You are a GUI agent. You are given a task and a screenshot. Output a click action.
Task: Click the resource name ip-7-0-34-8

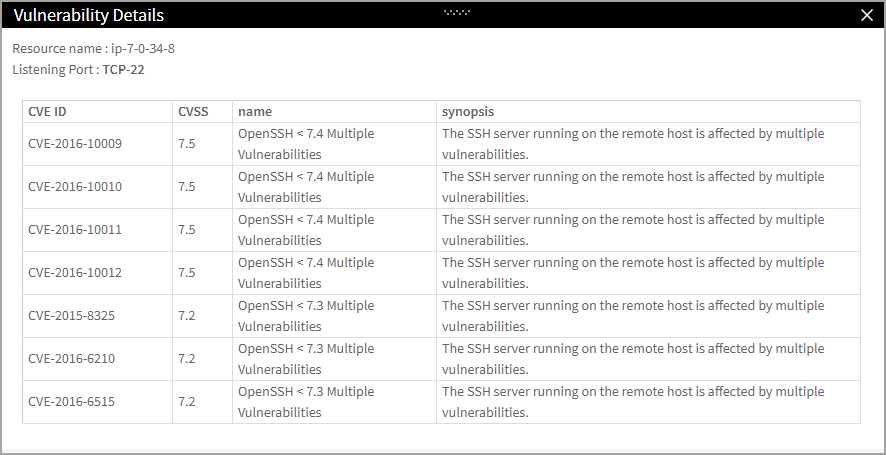[143, 49]
